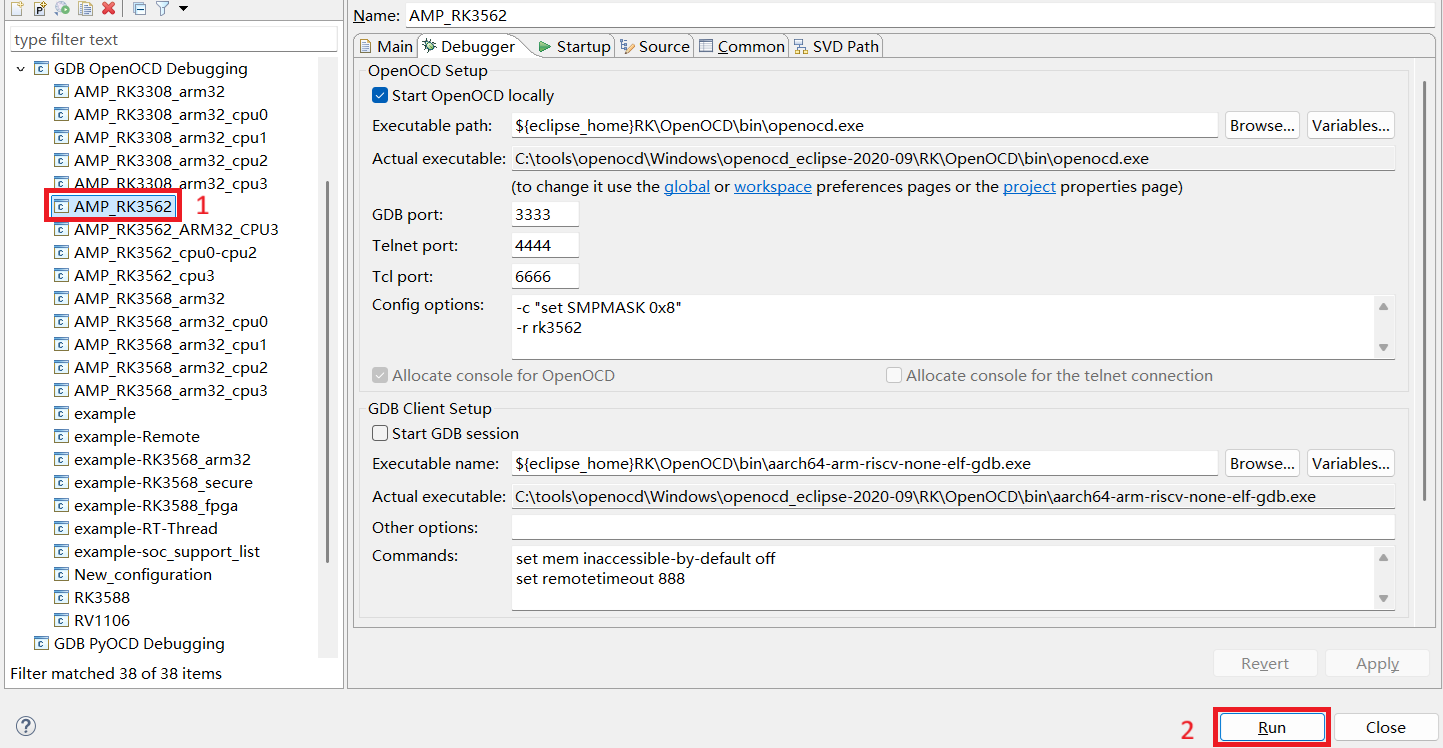Click the configuration tree vertical scrollbar
Viewport: 1443px width, 748px height.
tap(327, 370)
